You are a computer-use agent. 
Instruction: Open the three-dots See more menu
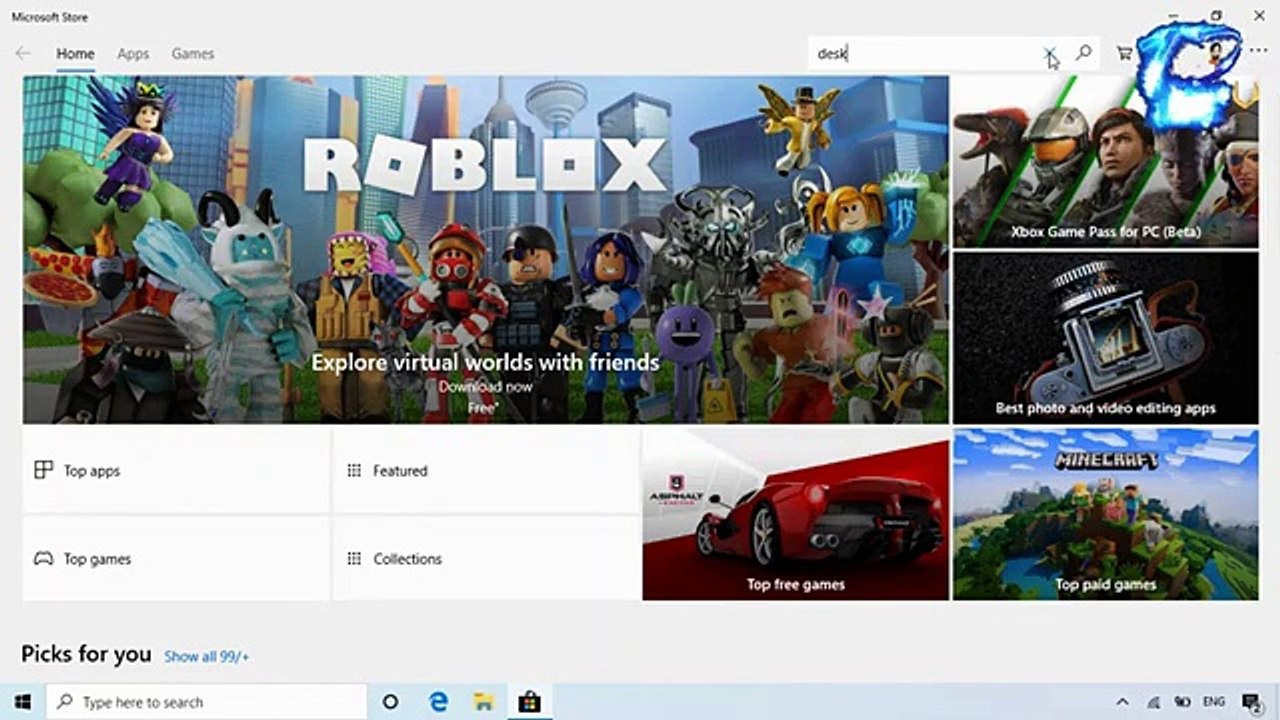(1258, 51)
